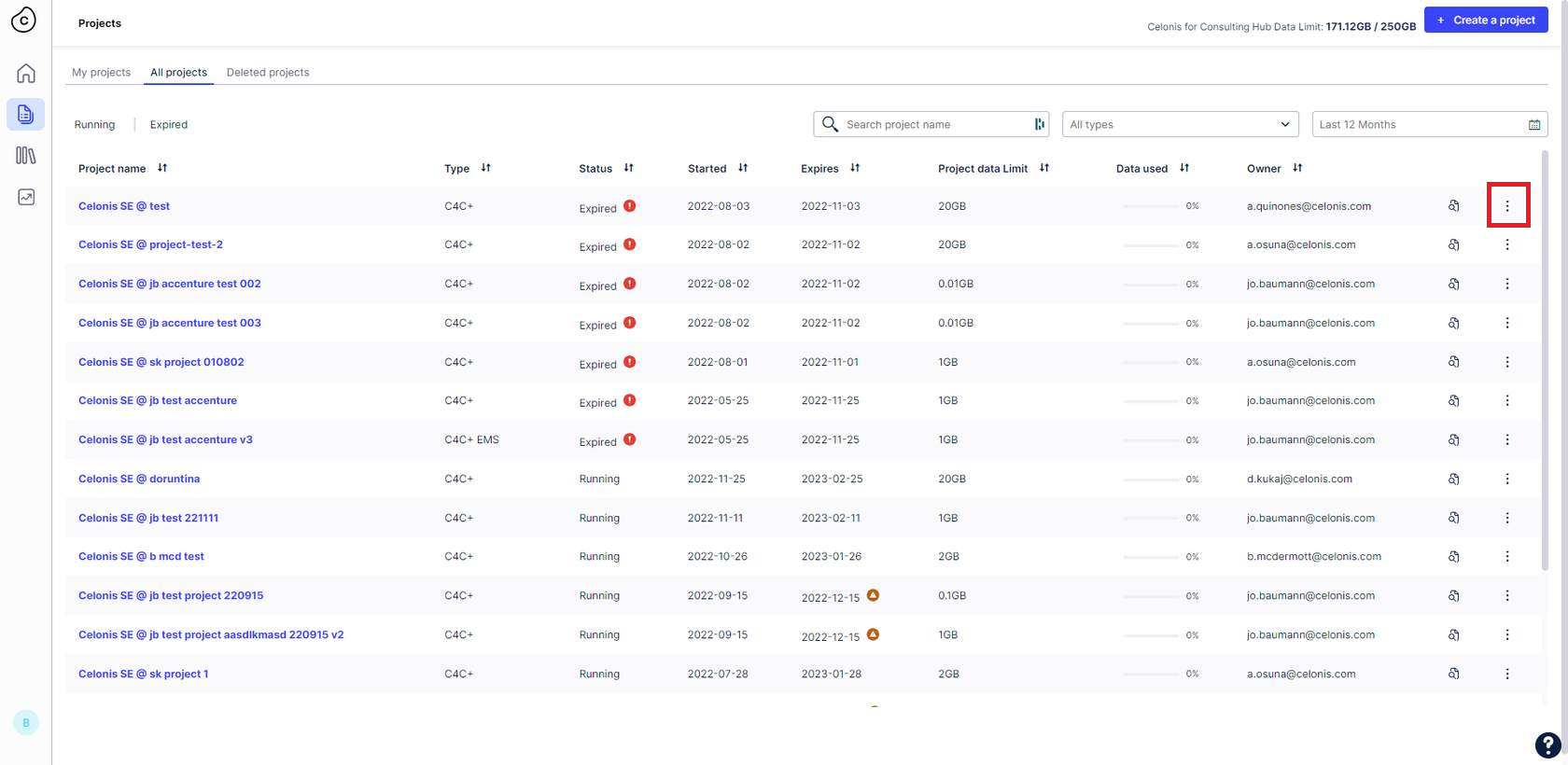Focus the Search project name field
Viewport: 1568px width, 765px height.
931,124
